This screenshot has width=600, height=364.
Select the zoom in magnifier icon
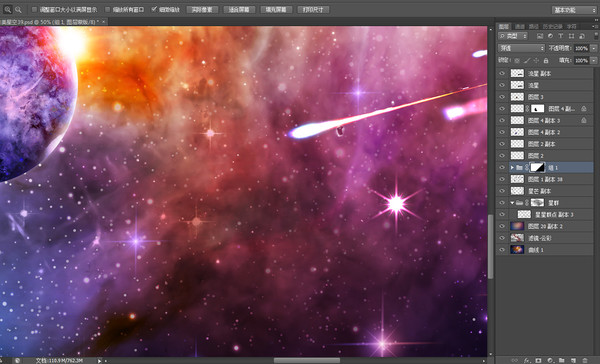point(7,10)
